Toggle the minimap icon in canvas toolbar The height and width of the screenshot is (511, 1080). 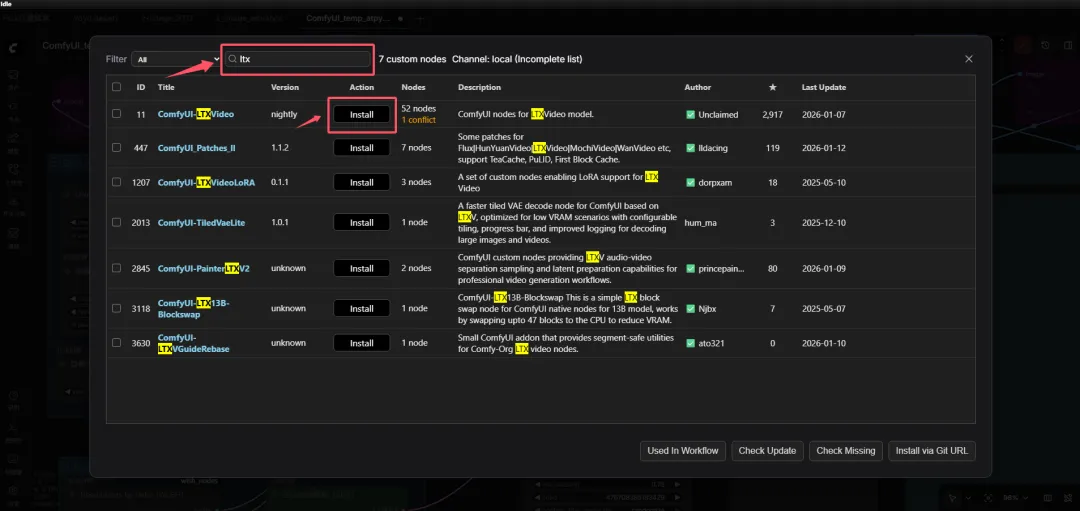(1048, 498)
